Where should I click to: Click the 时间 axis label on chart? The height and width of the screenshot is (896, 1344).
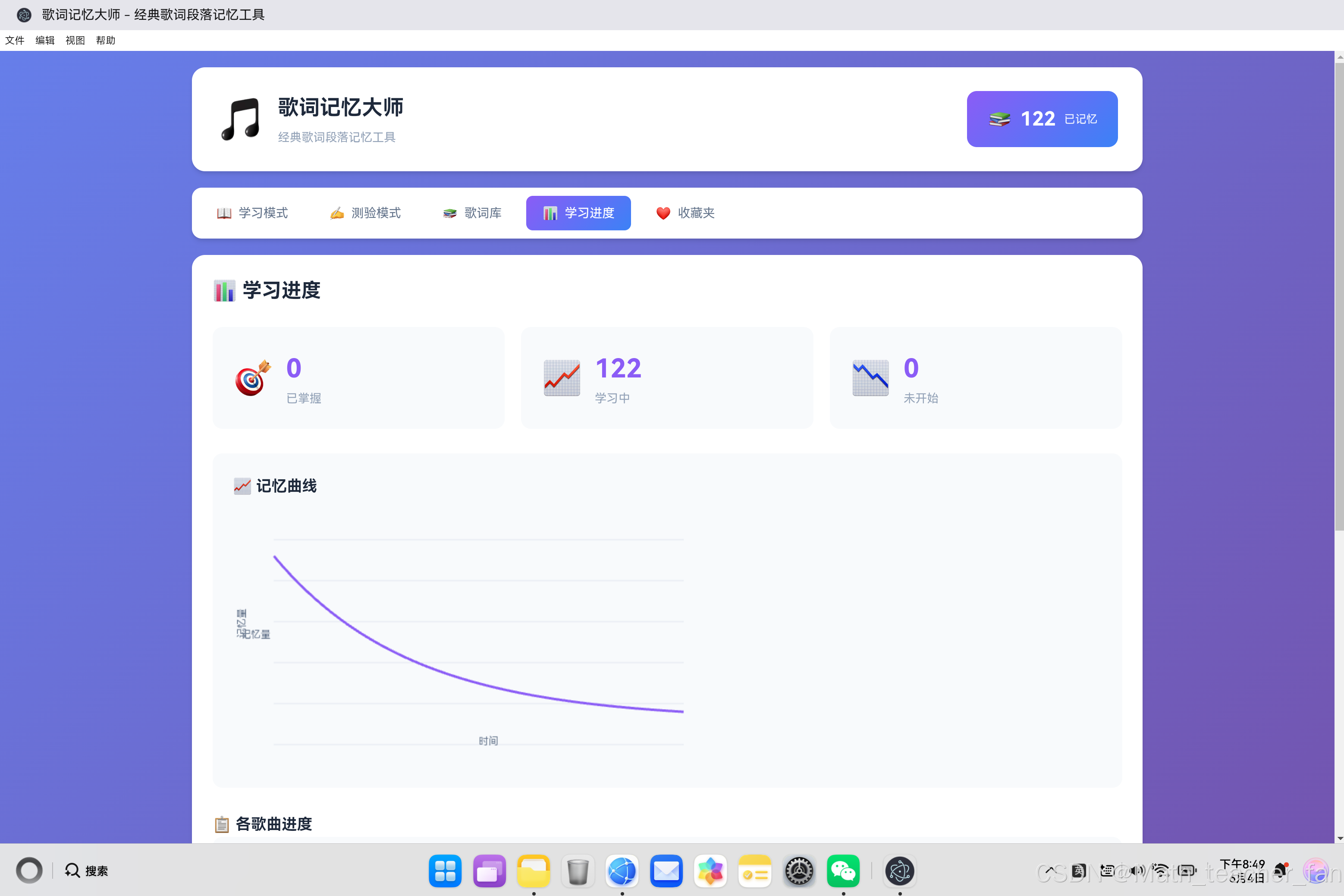point(488,741)
